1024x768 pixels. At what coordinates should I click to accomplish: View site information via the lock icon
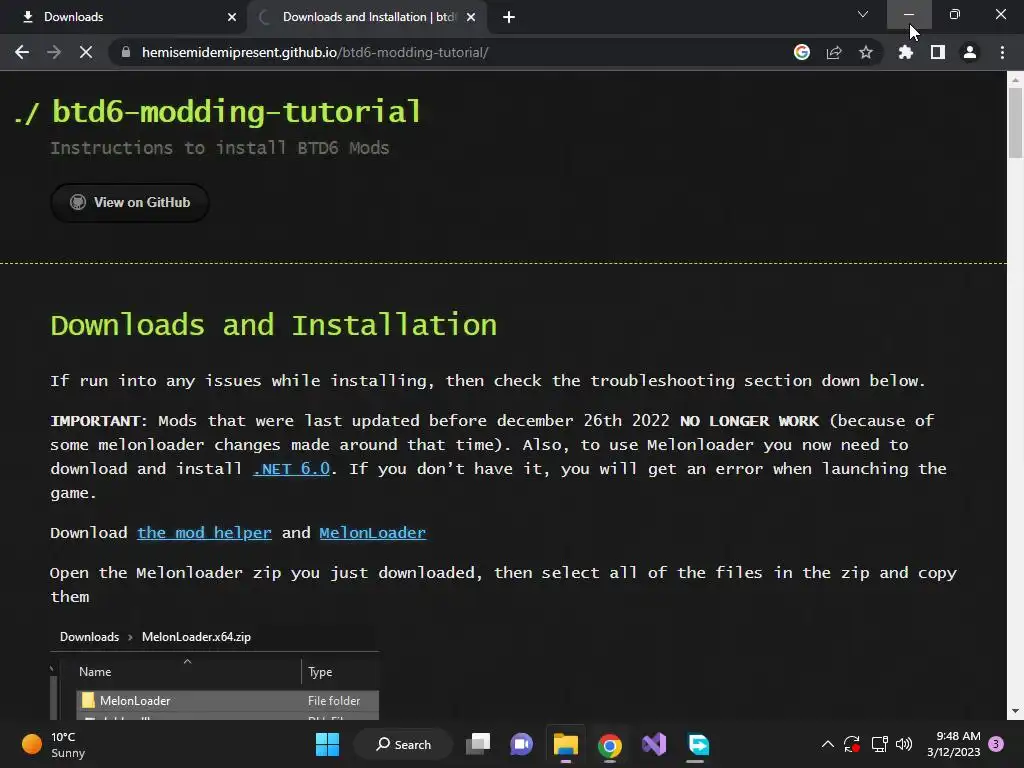tap(126, 52)
